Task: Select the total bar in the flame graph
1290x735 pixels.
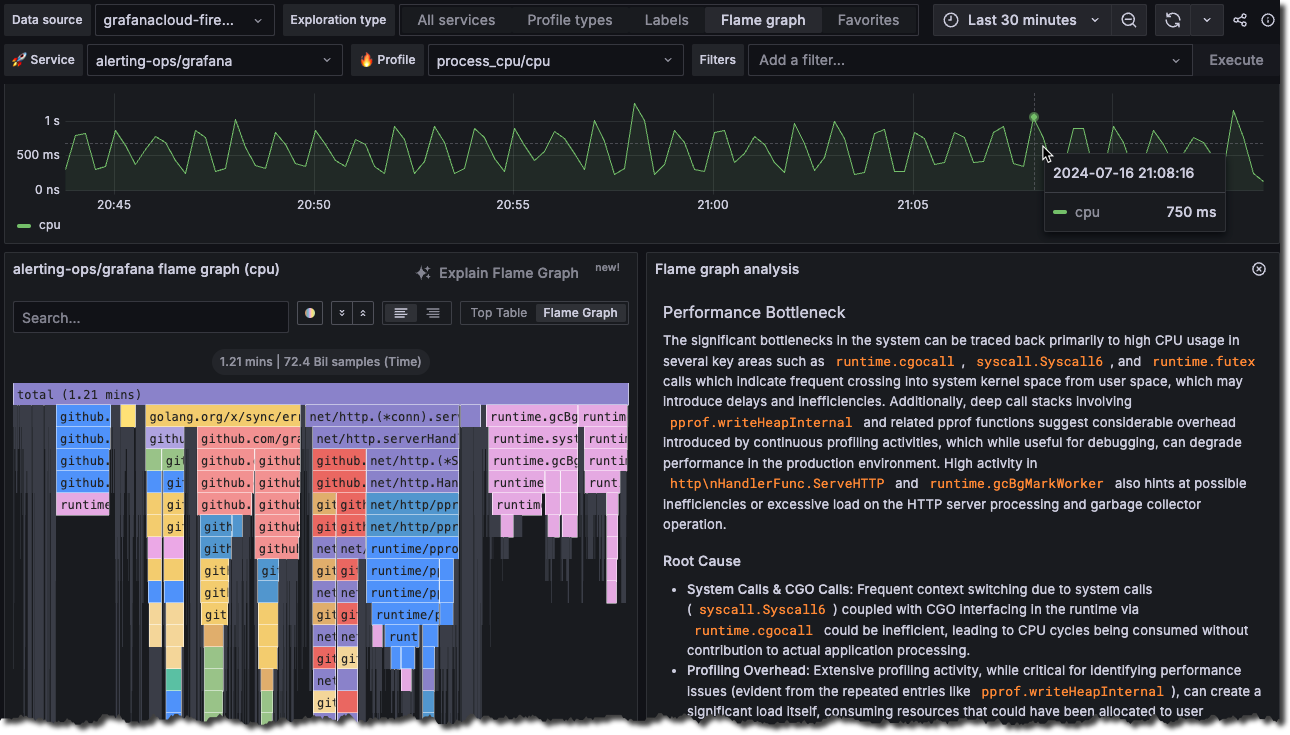Action: (x=320, y=394)
